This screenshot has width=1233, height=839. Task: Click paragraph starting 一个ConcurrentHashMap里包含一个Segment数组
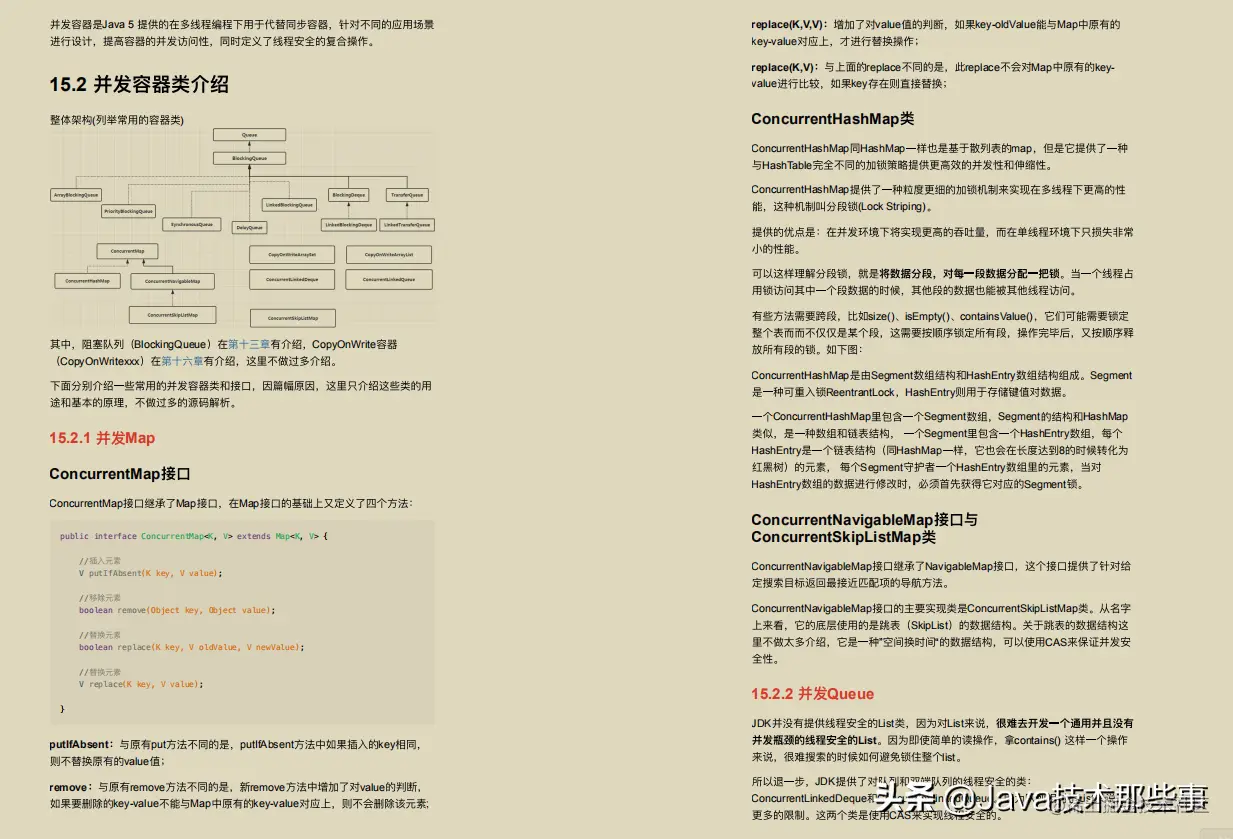click(x=941, y=450)
